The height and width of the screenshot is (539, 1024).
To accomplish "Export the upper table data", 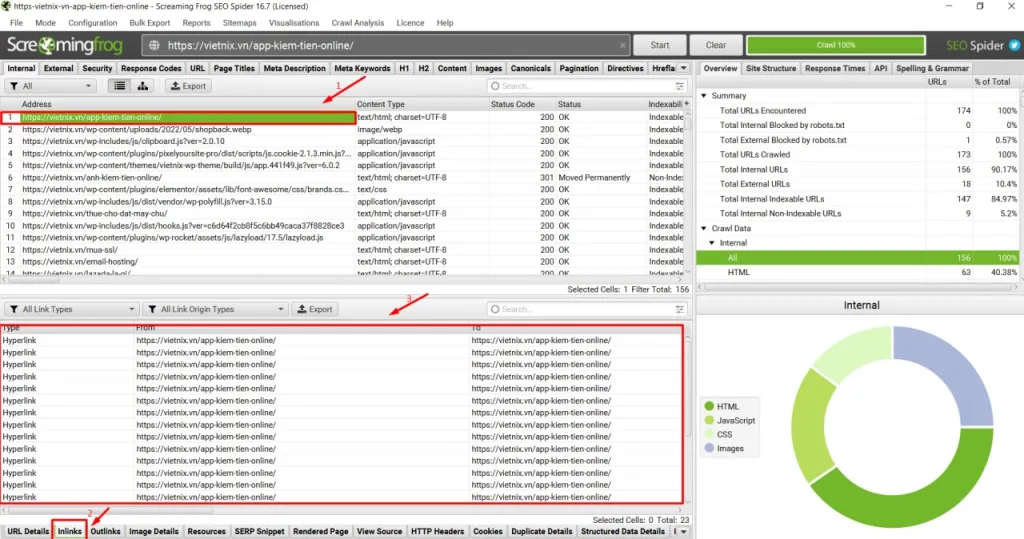I will [x=188, y=86].
